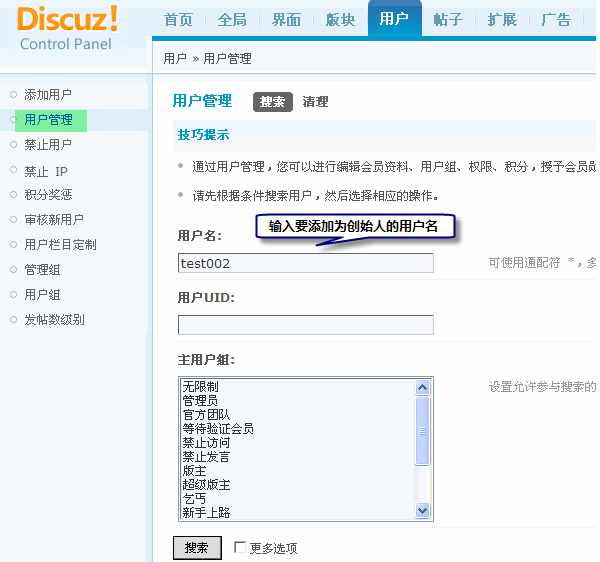Click the 用户名 input field

(x=306, y=263)
